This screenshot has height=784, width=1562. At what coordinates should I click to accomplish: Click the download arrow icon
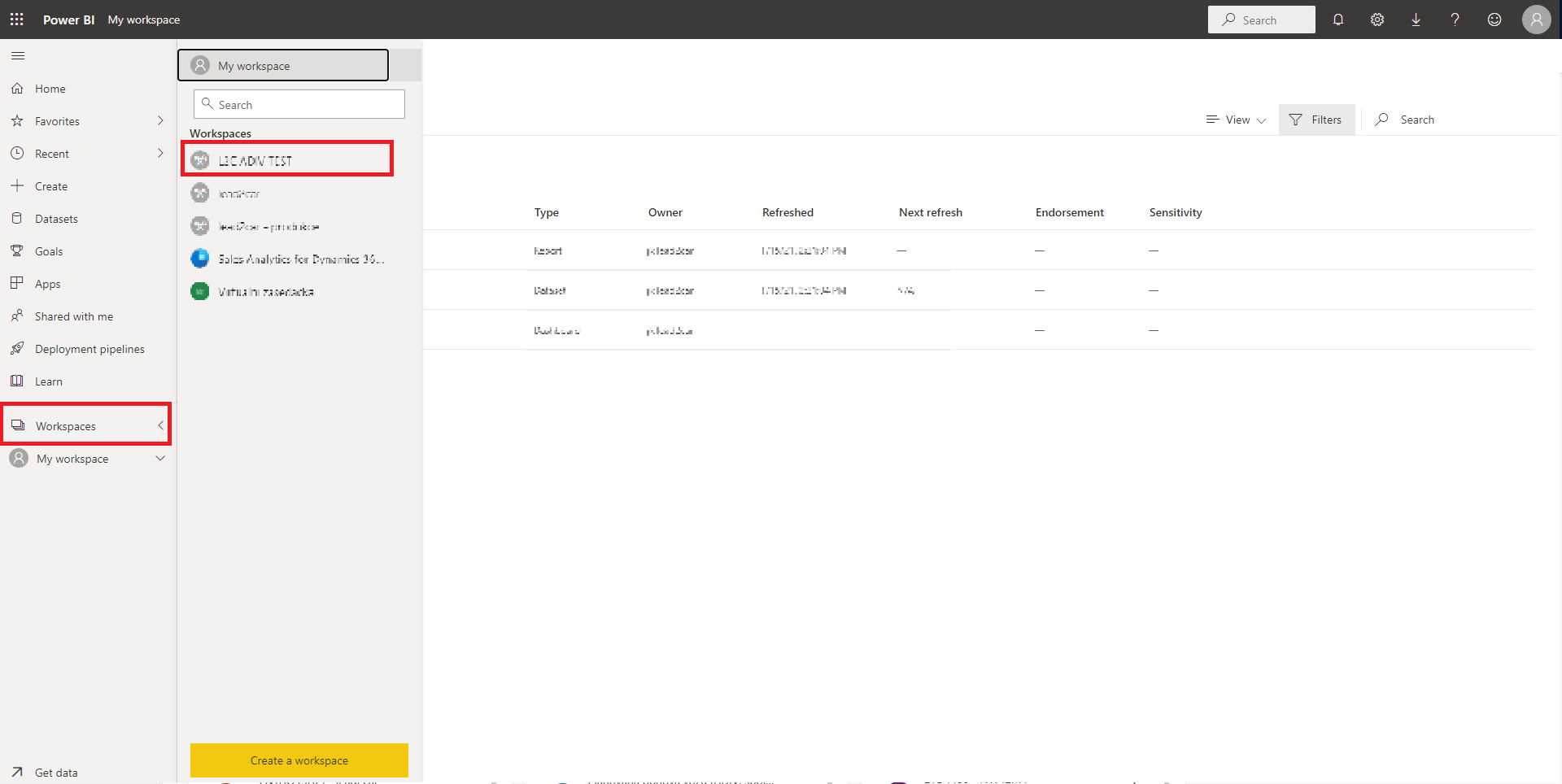coord(1416,20)
